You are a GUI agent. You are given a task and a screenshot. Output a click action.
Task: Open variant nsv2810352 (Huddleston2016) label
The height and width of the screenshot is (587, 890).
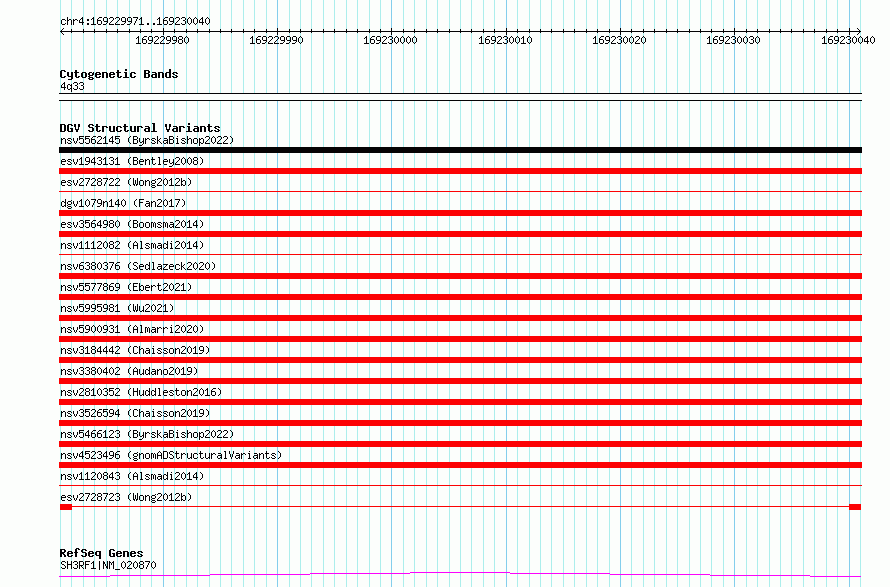141,392
